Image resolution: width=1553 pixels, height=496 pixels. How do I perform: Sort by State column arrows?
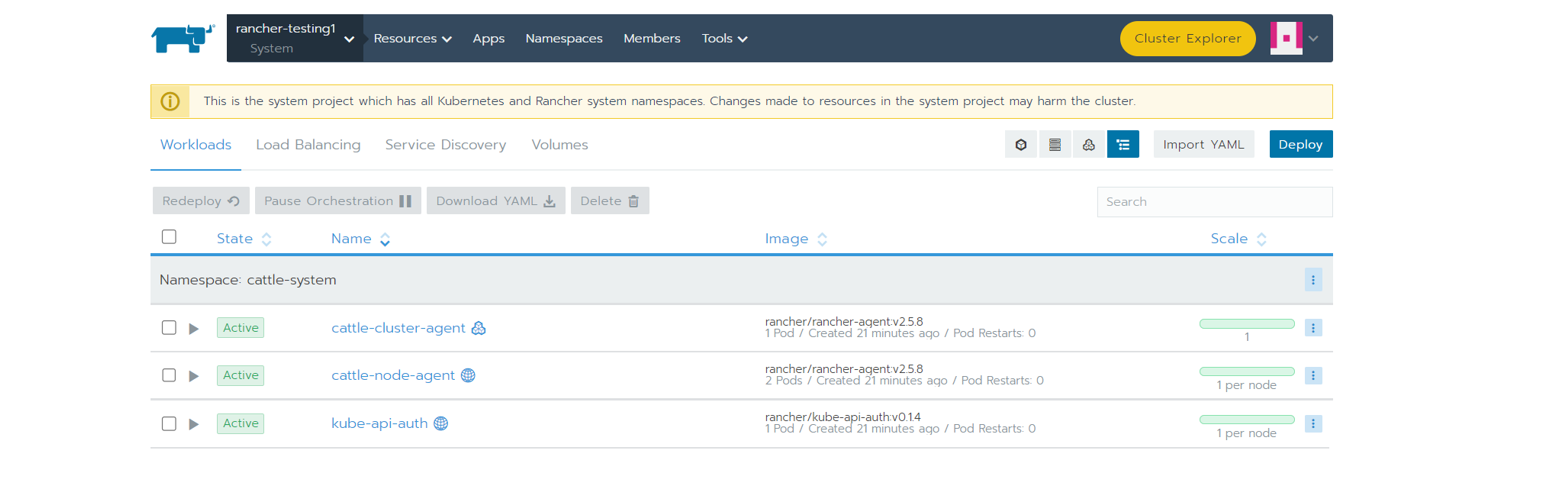[266, 239]
